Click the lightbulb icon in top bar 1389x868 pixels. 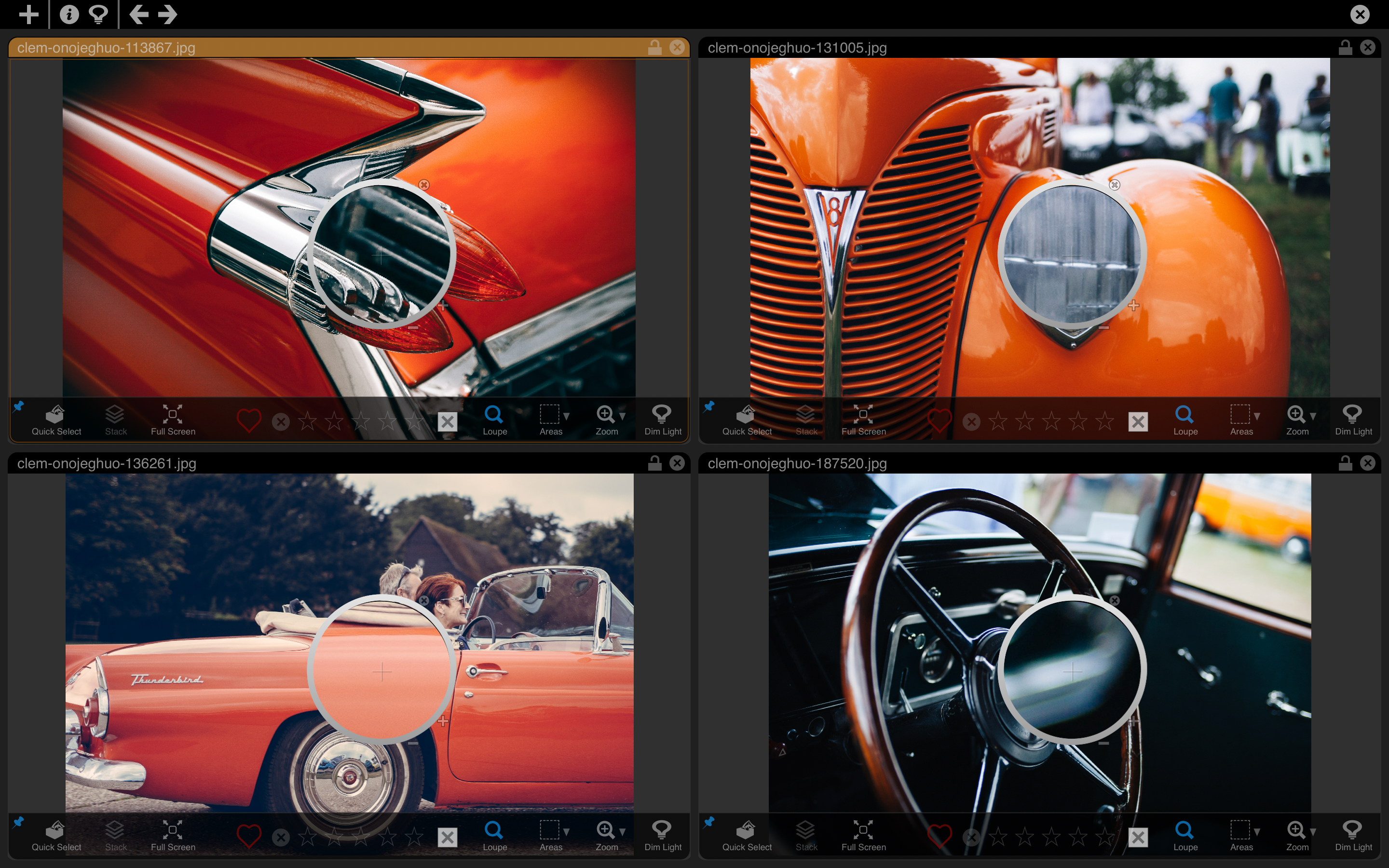click(x=99, y=14)
